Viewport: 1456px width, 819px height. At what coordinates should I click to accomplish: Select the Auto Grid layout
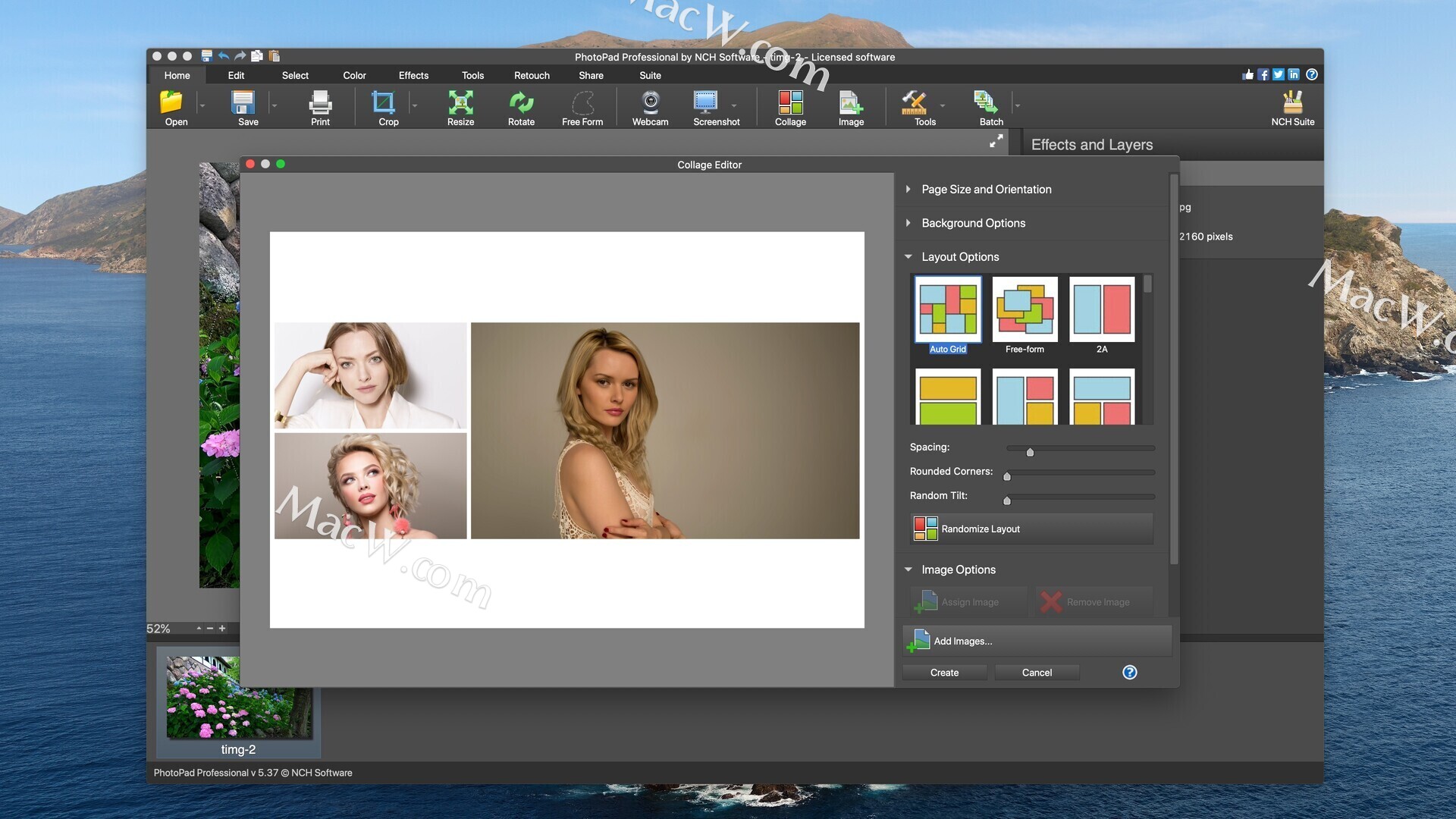[948, 309]
